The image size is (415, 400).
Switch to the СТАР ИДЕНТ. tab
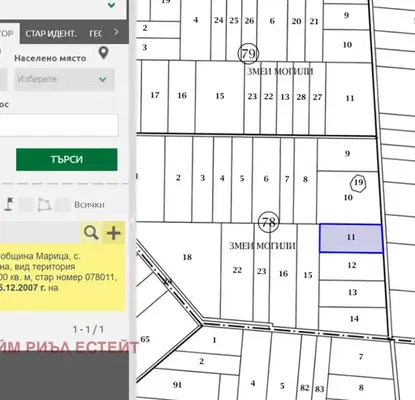tap(51, 34)
